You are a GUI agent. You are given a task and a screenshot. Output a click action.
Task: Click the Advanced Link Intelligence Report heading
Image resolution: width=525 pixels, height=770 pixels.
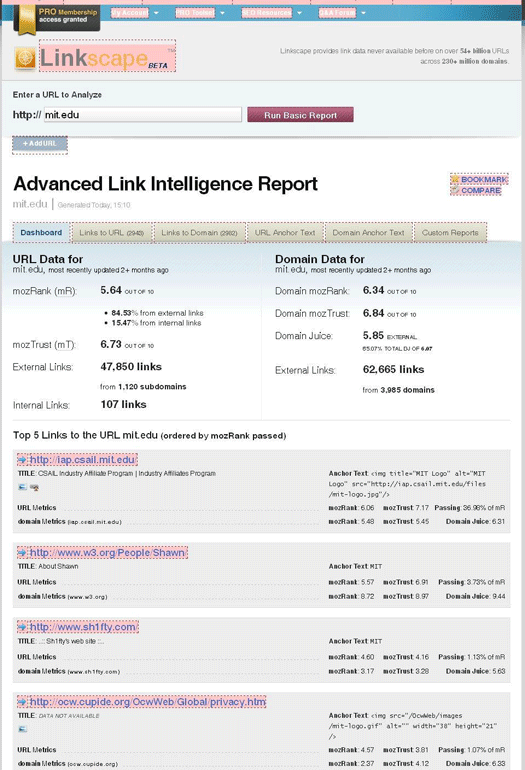coord(166,184)
